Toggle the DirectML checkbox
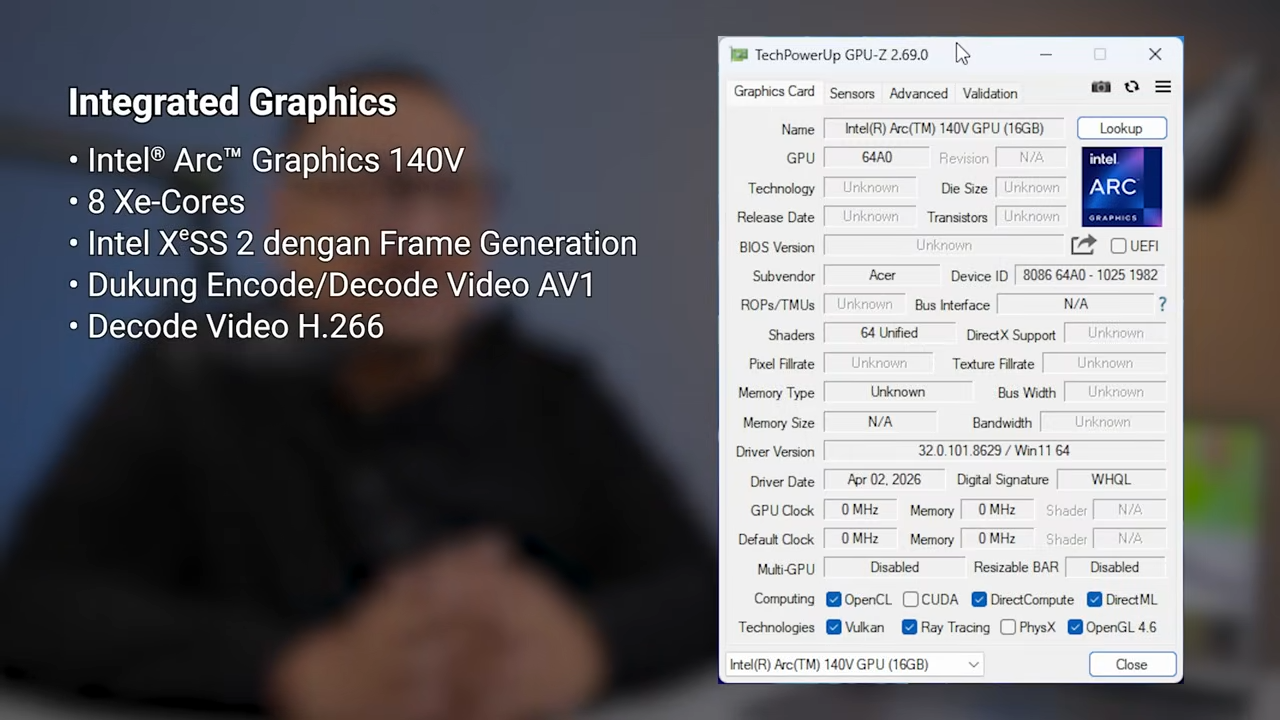This screenshot has width=1280, height=720. tap(1094, 599)
